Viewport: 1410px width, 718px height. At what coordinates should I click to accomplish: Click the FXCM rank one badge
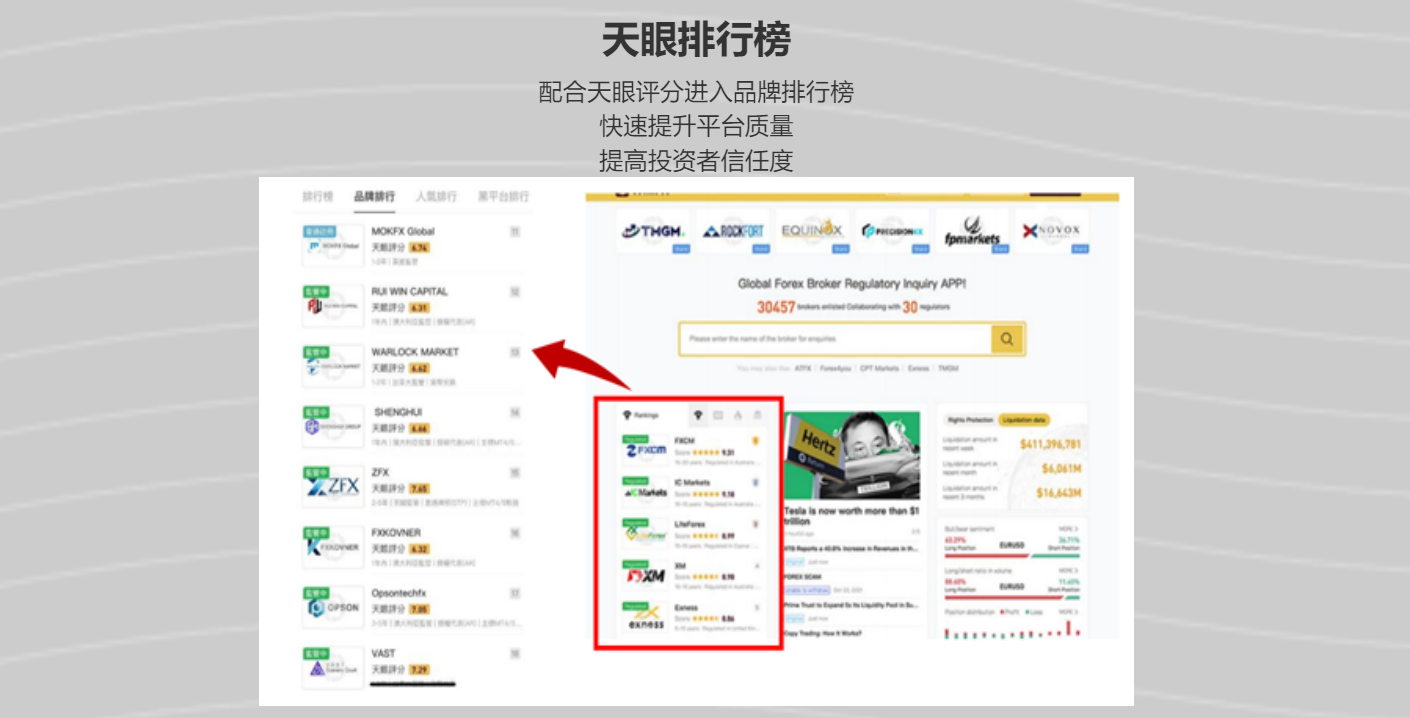coord(755,440)
